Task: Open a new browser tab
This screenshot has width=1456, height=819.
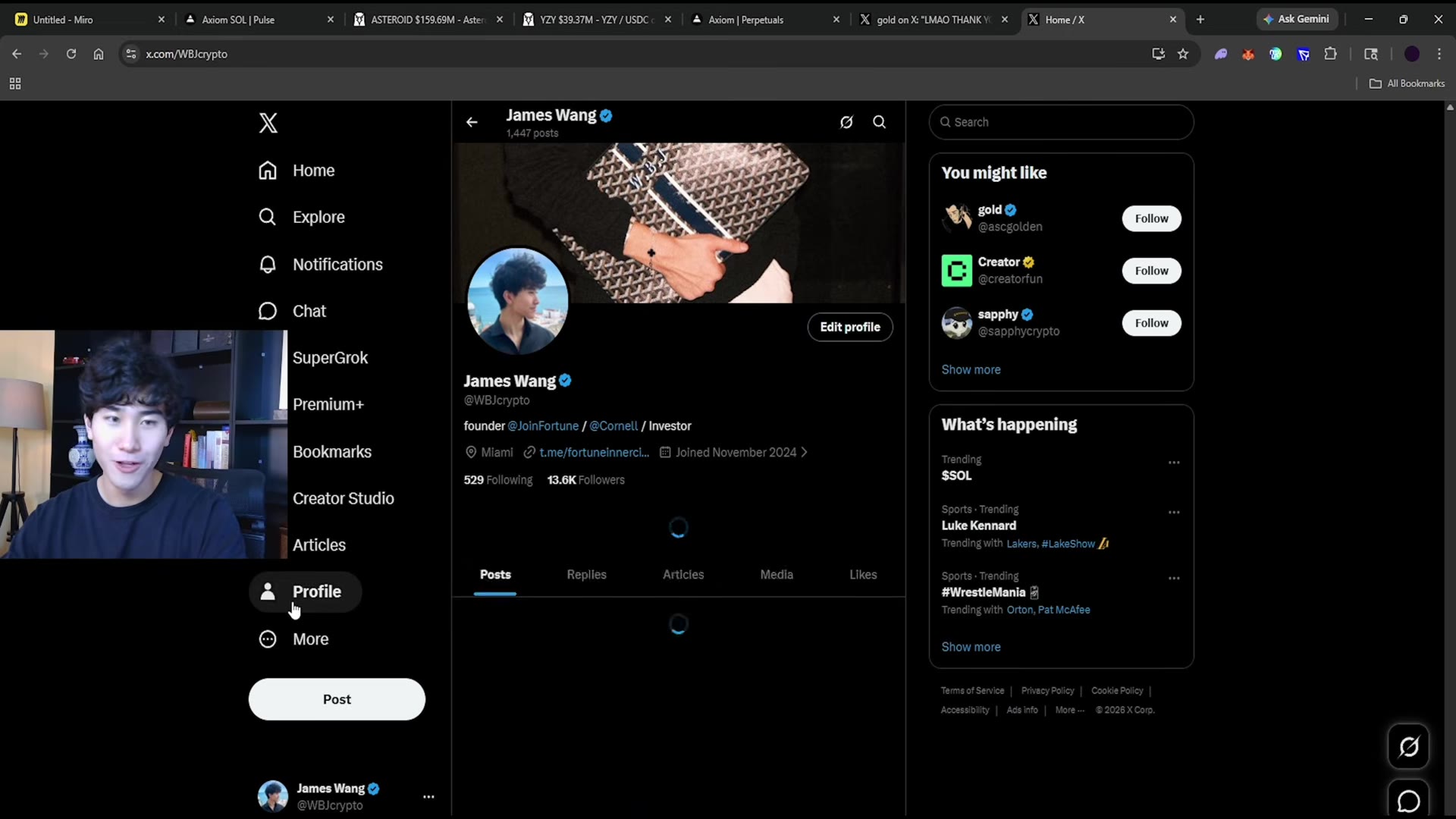Action: pos(1200,20)
